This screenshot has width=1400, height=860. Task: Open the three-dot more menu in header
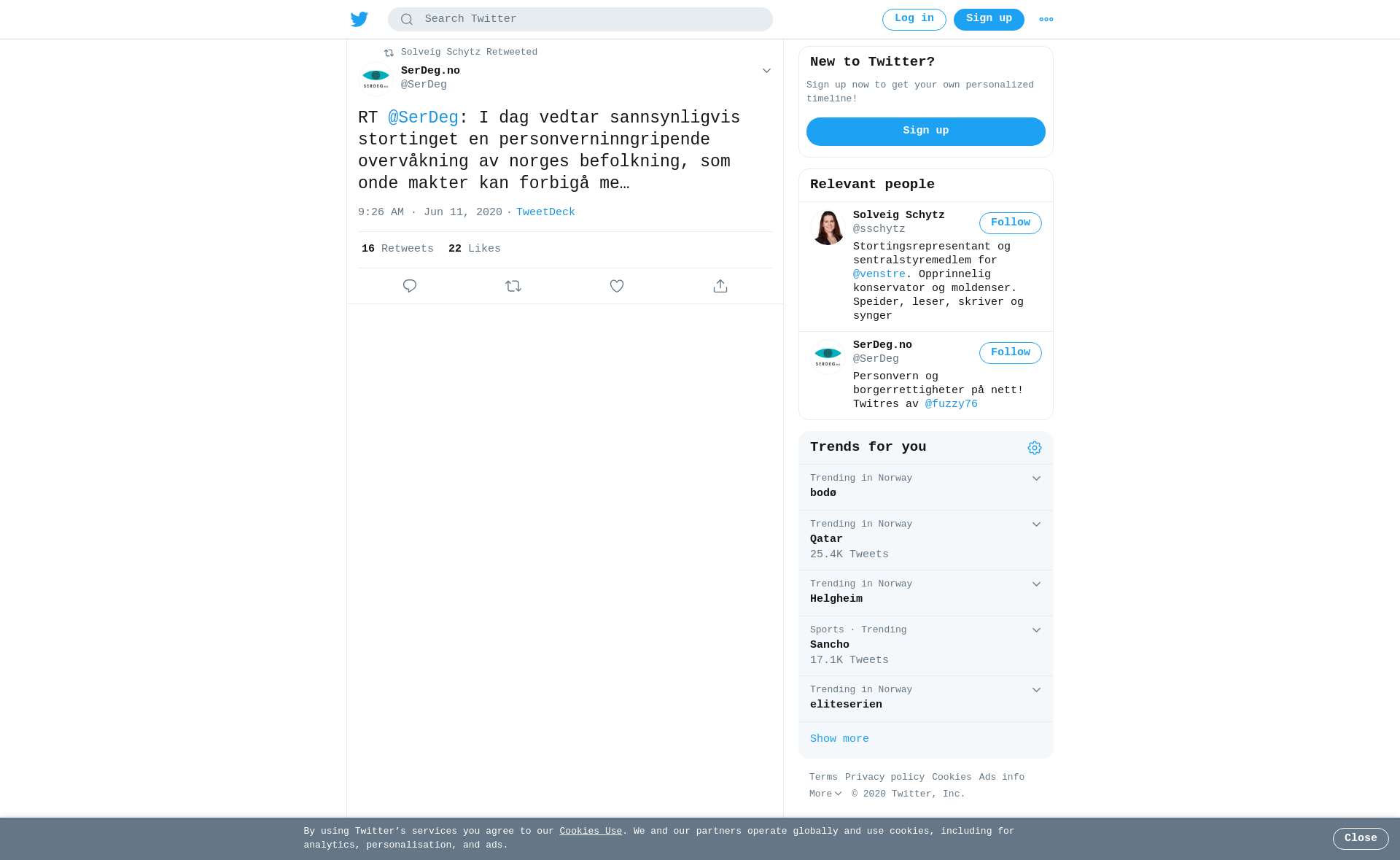point(1046,20)
